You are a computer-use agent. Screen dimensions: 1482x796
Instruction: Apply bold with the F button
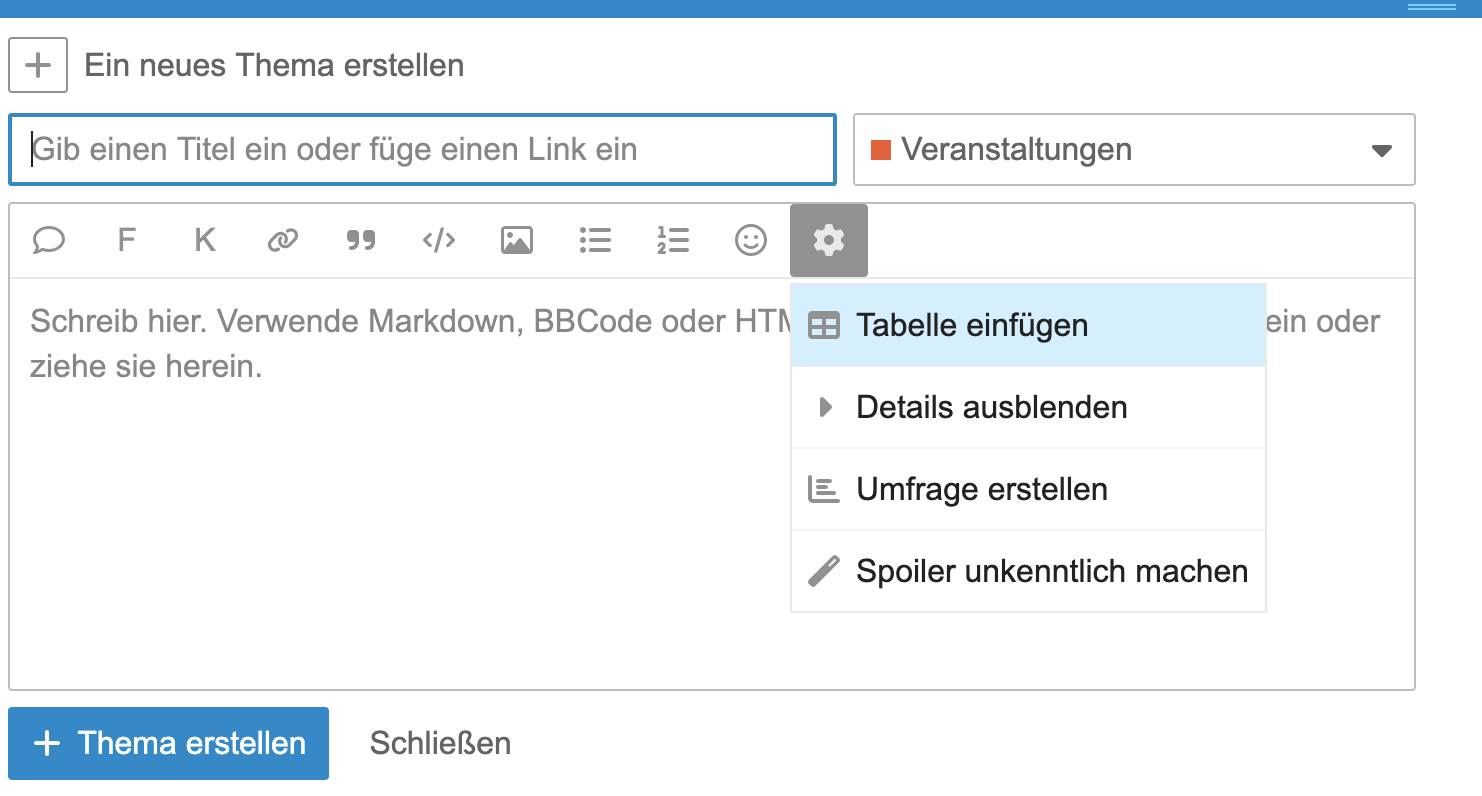(126, 241)
